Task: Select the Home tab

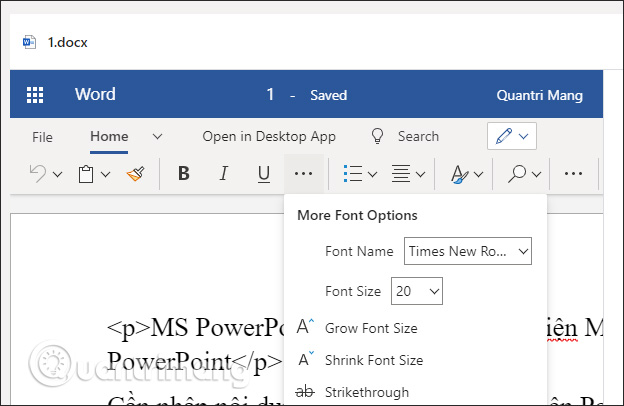Action: 109,137
